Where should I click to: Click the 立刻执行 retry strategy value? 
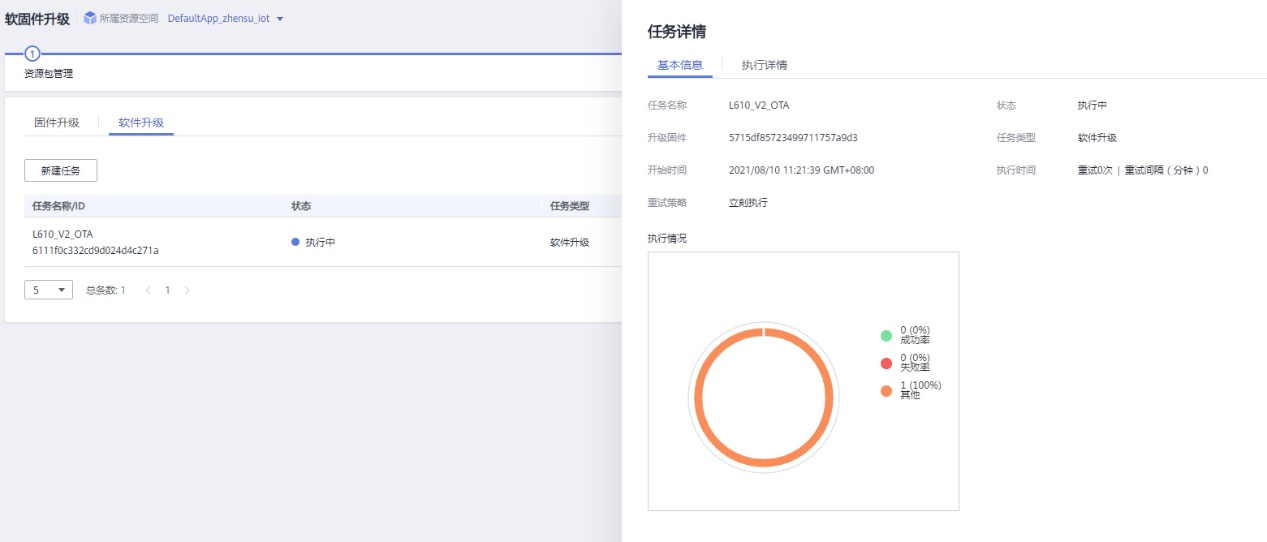[x=748, y=202]
